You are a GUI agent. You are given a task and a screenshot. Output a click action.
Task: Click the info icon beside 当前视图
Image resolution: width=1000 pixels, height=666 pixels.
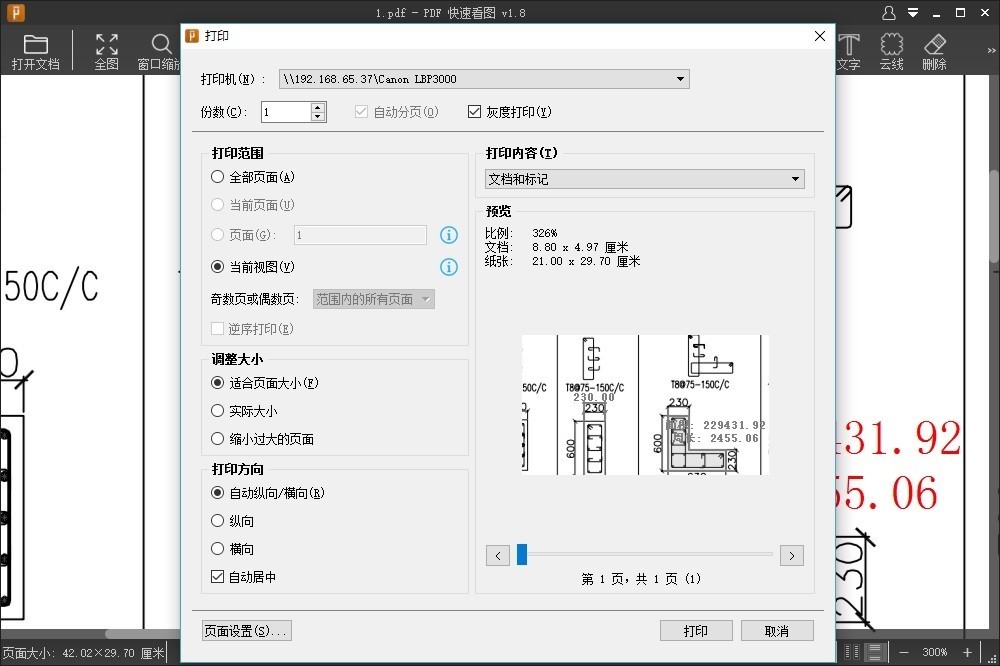(449, 267)
